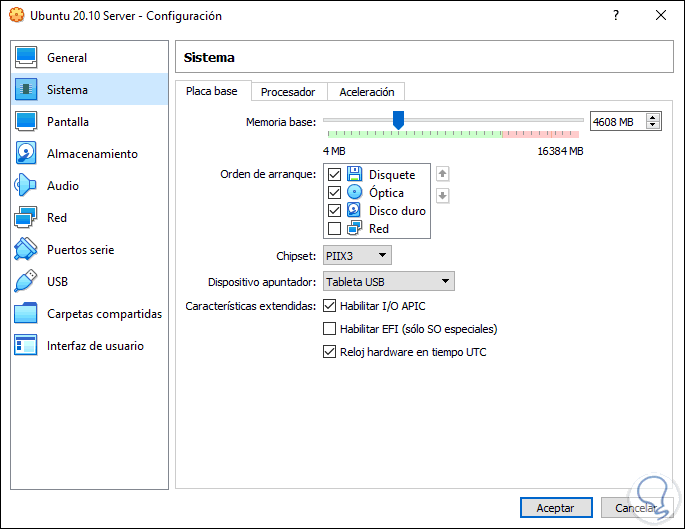Uncheck Disquete in boot order

335,175
